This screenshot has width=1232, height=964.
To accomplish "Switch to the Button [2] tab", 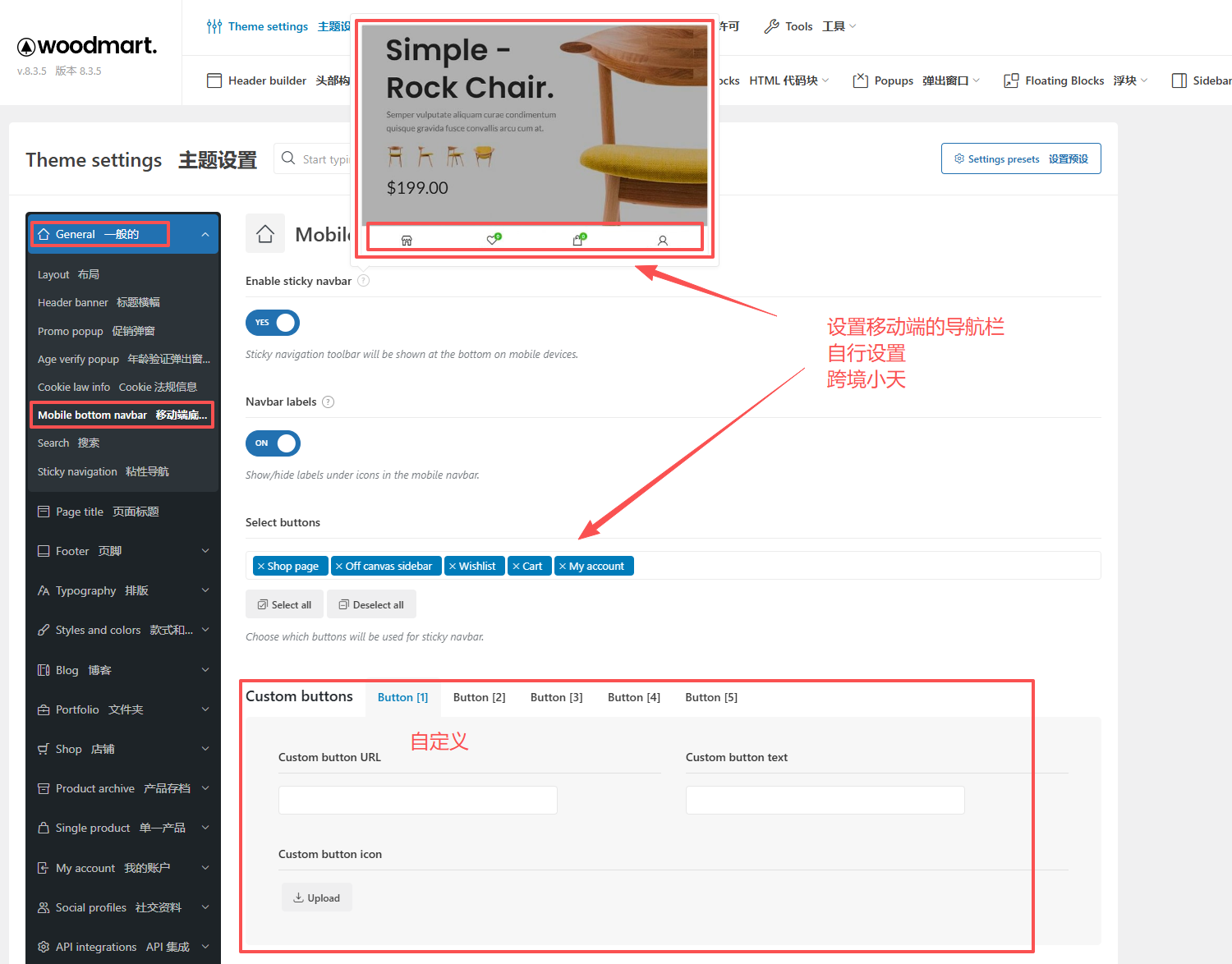I will (x=479, y=697).
